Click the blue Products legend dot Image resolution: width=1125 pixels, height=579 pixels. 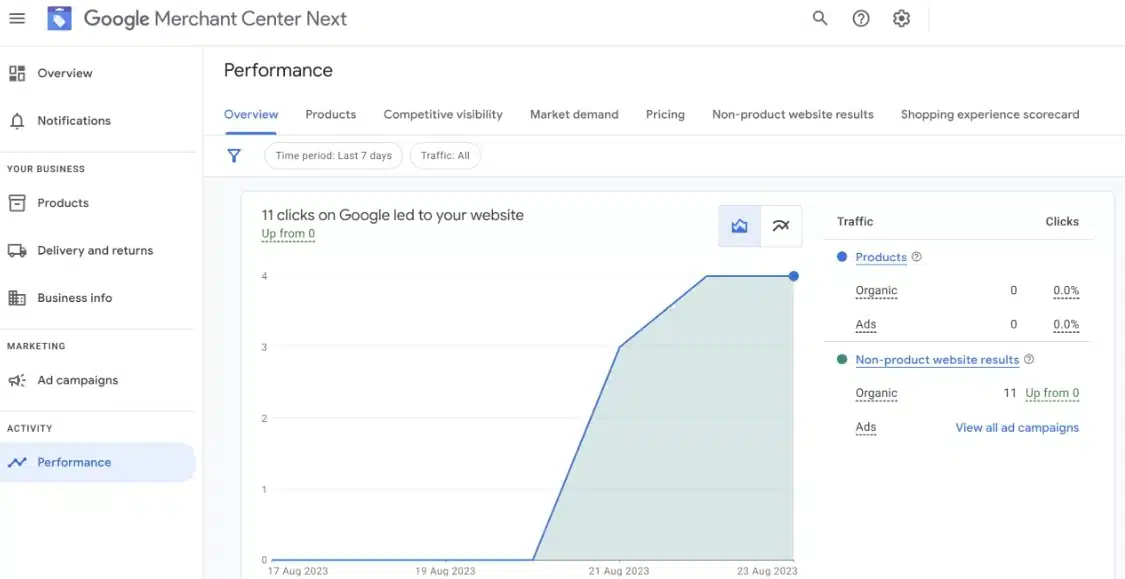tap(842, 257)
